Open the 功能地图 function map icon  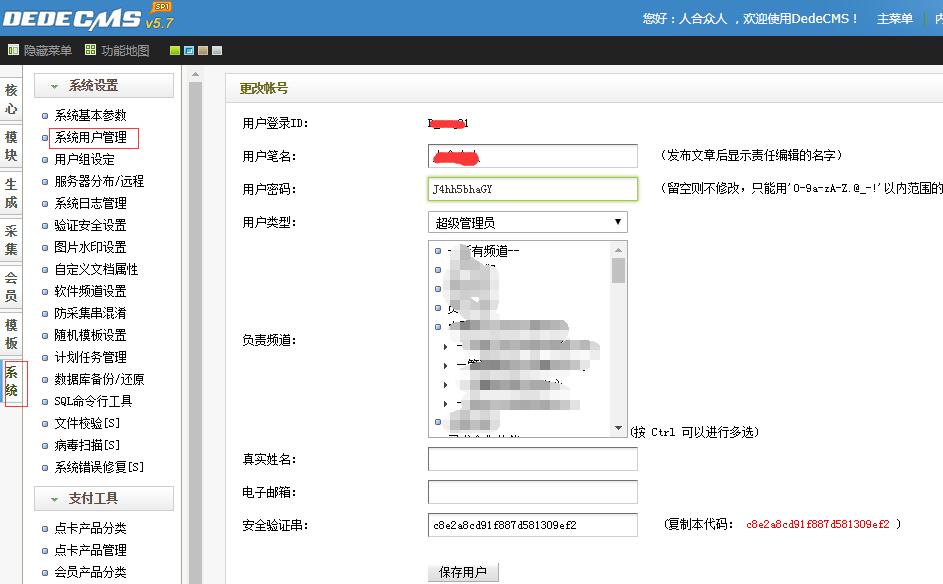91,50
